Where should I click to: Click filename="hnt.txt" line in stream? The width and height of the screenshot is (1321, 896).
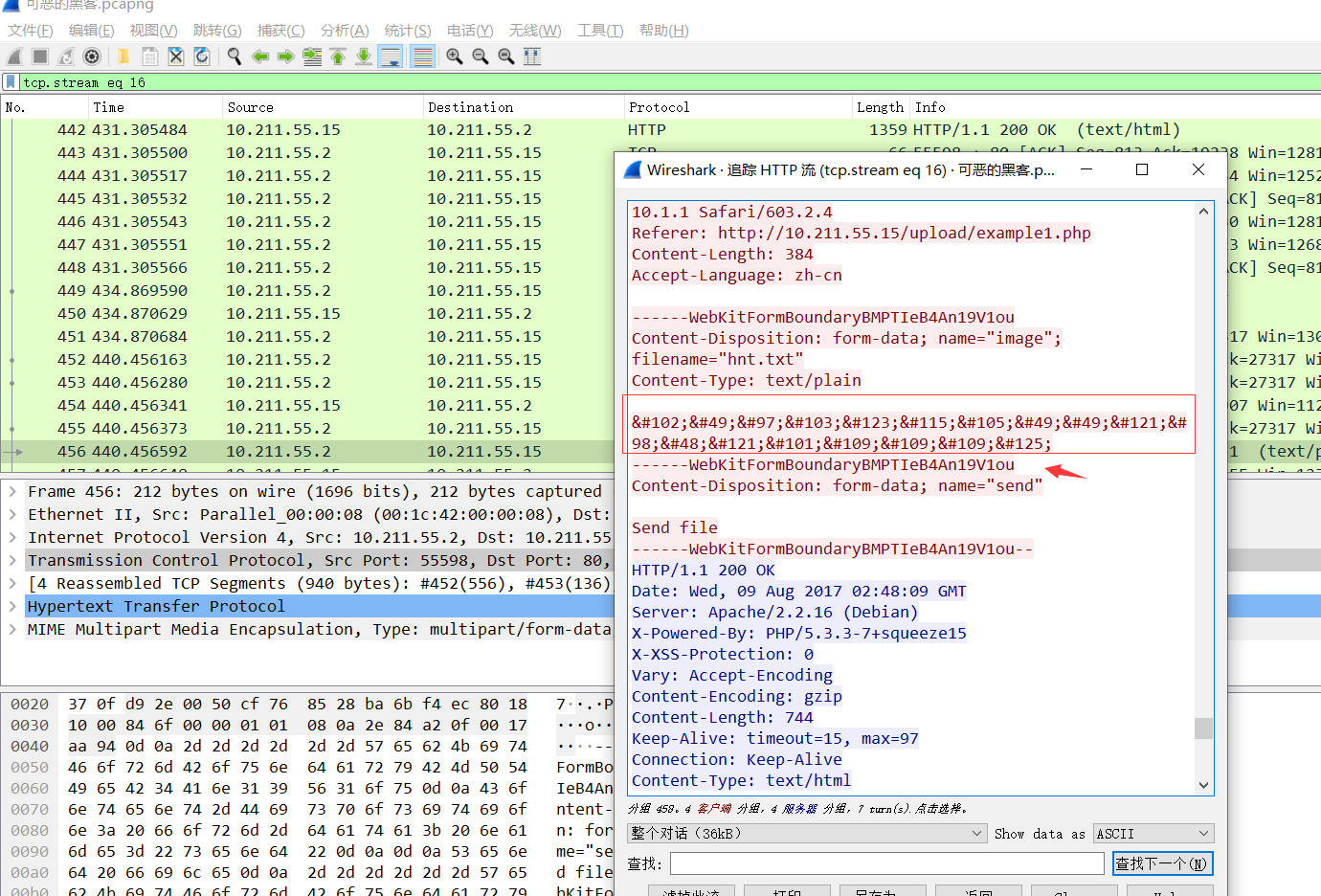pos(717,359)
